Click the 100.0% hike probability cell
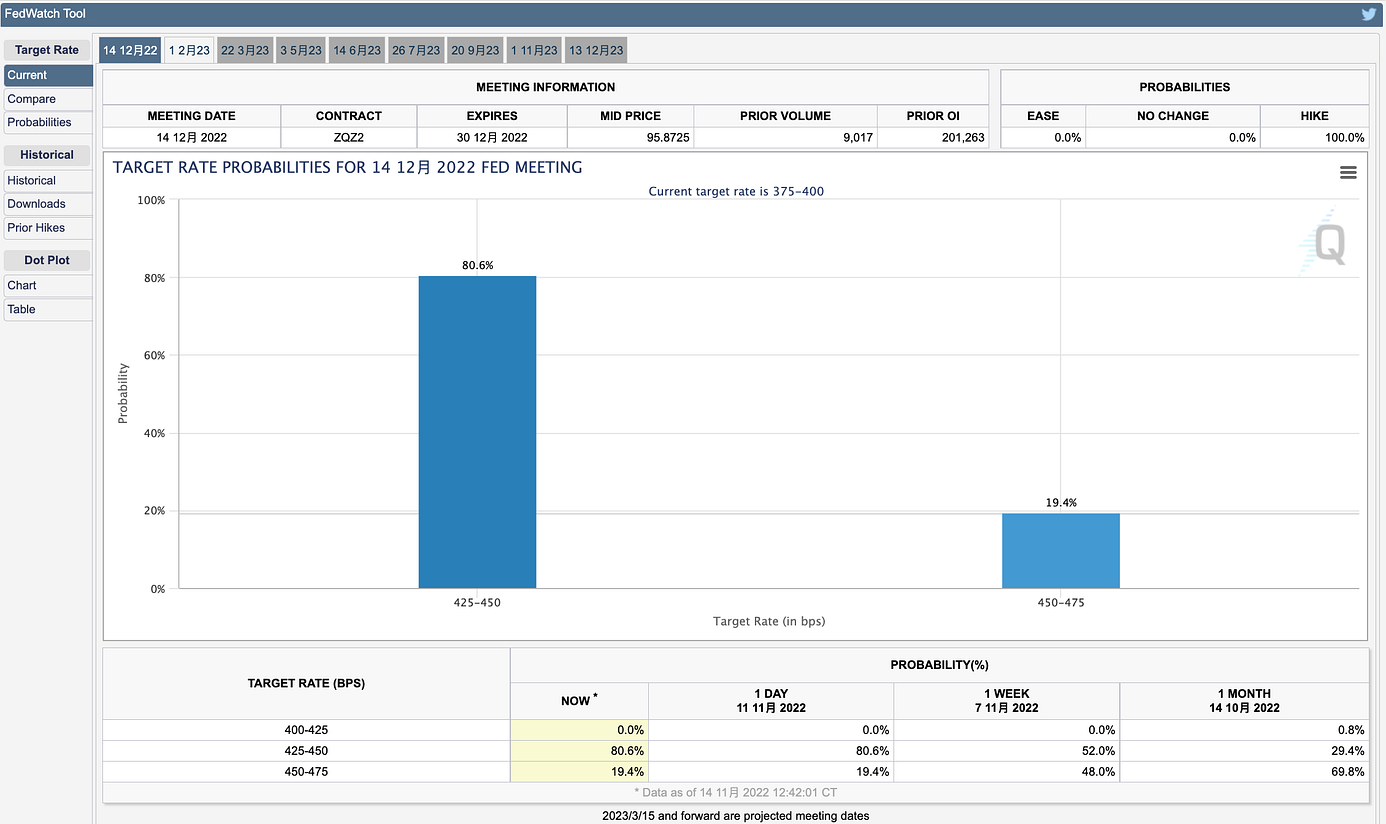 pos(1314,137)
